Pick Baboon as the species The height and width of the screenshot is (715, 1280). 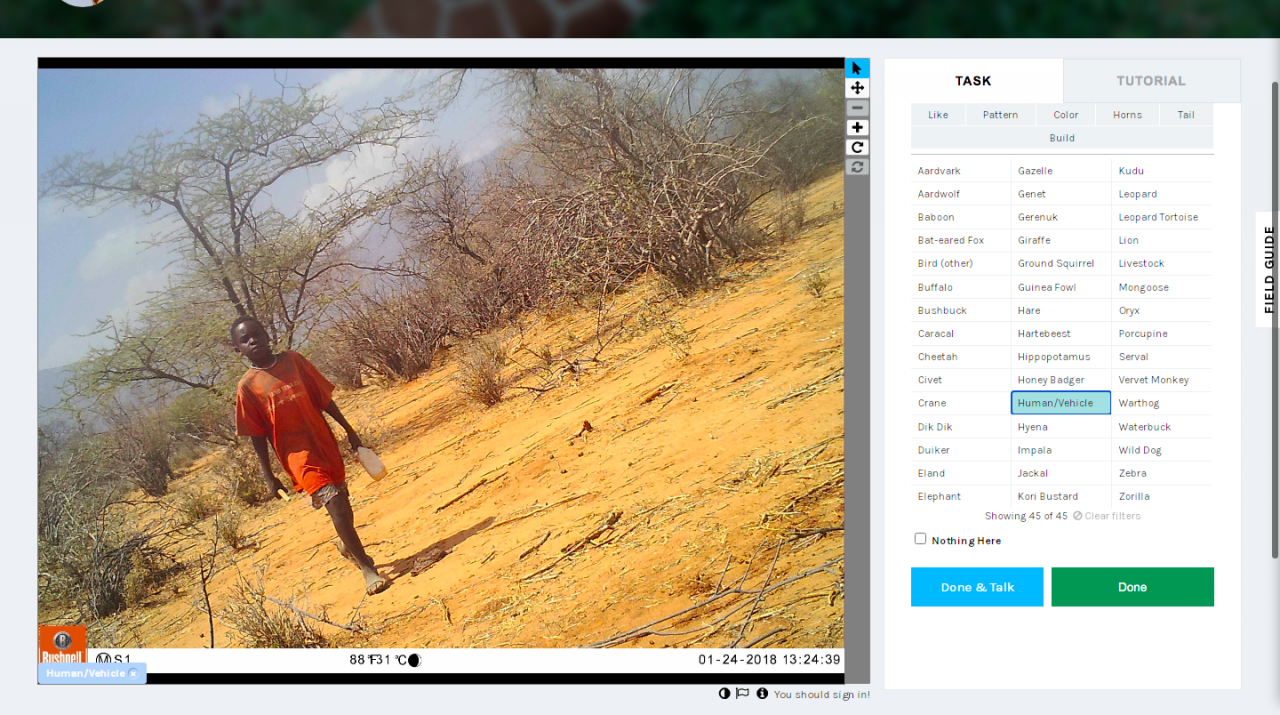[x=961, y=217]
